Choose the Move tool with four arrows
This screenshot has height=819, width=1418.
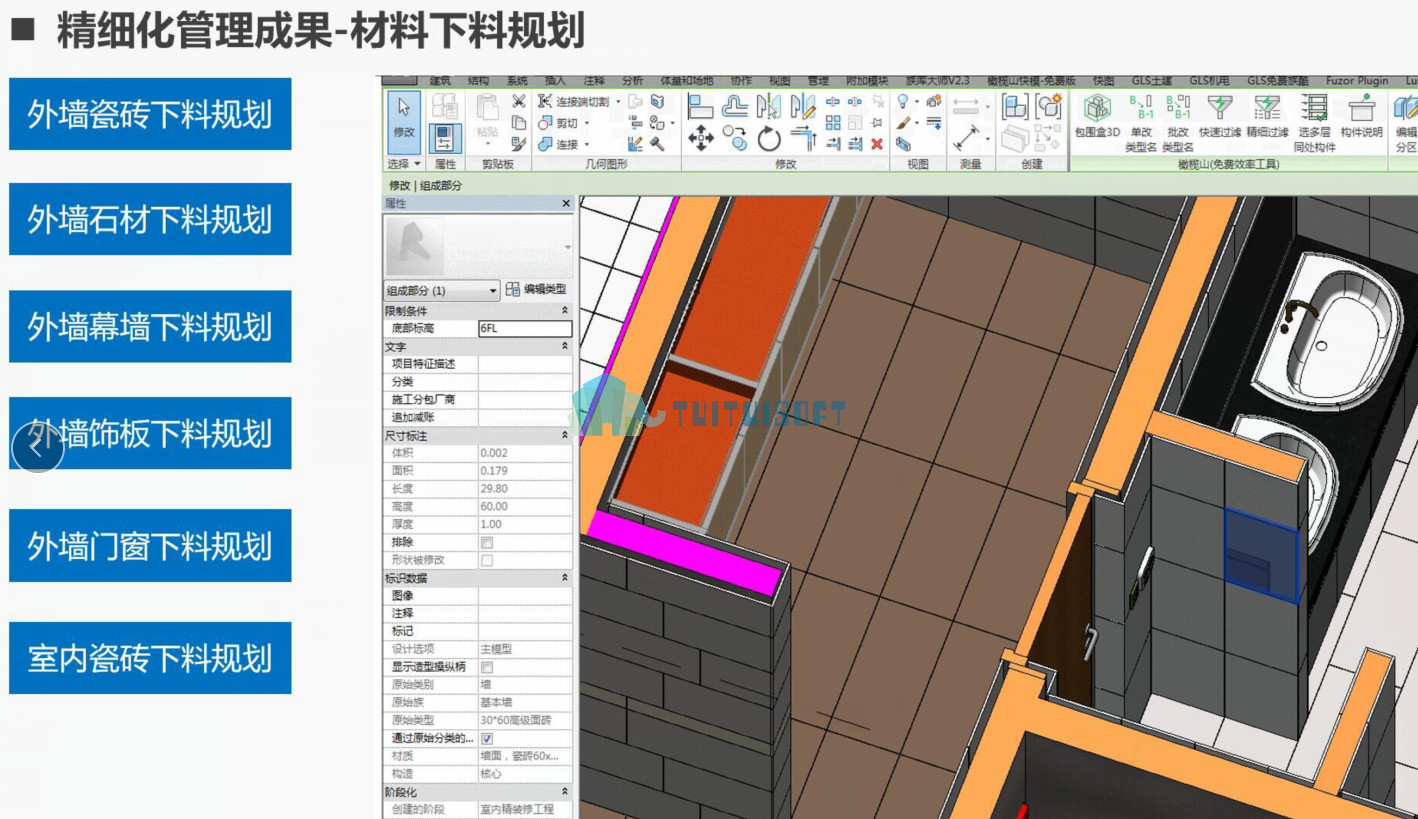pos(701,138)
